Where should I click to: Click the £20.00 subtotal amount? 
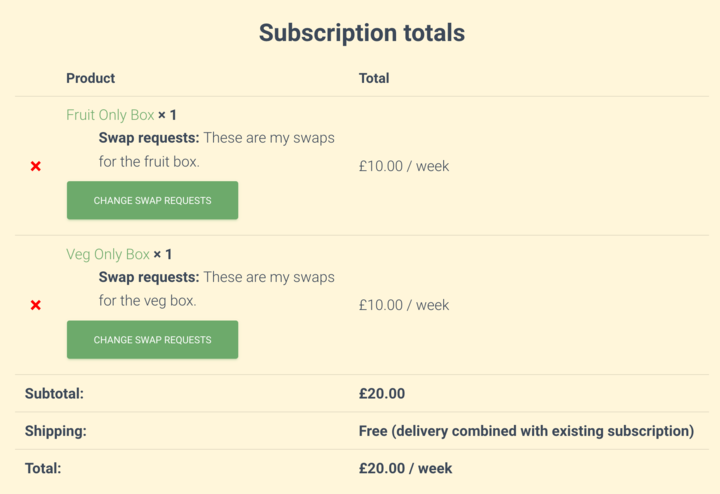click(382, 393)
